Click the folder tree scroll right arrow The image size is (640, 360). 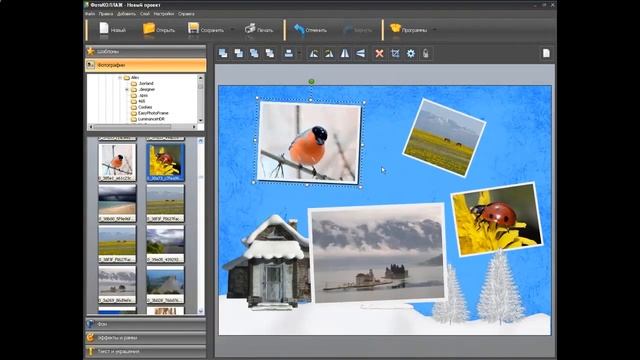tap(194, 127)
